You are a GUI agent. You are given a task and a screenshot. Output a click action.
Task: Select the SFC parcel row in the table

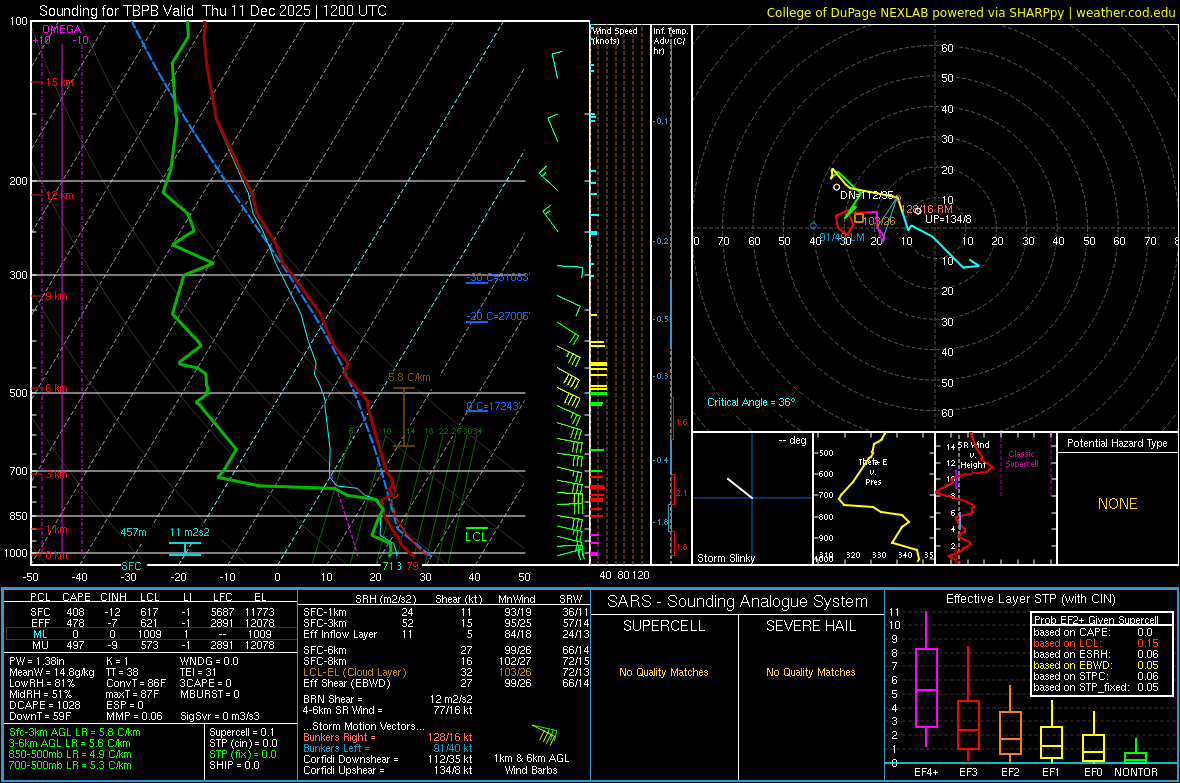151,612
